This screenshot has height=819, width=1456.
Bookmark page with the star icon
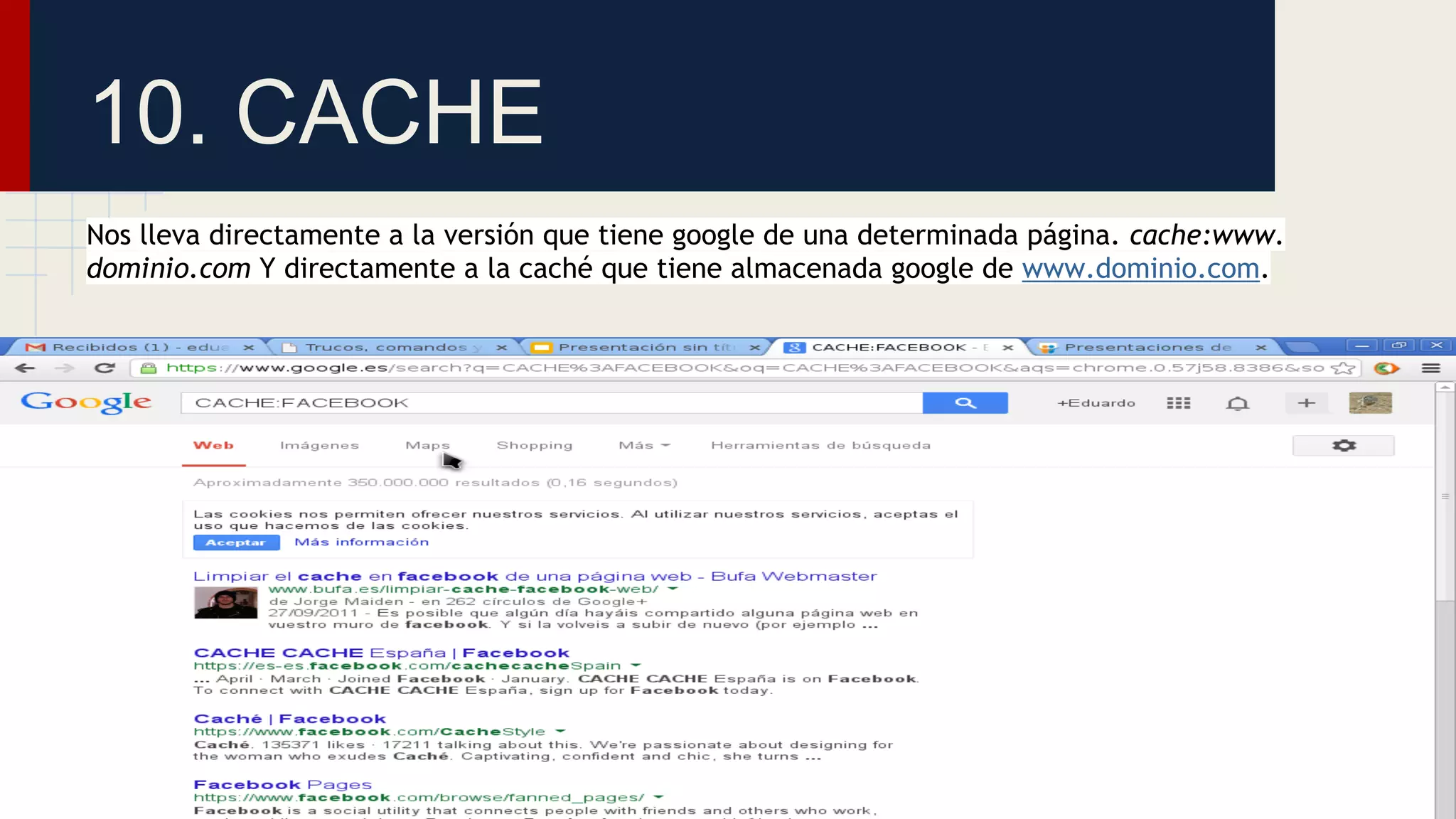(x=1342, y=368)
